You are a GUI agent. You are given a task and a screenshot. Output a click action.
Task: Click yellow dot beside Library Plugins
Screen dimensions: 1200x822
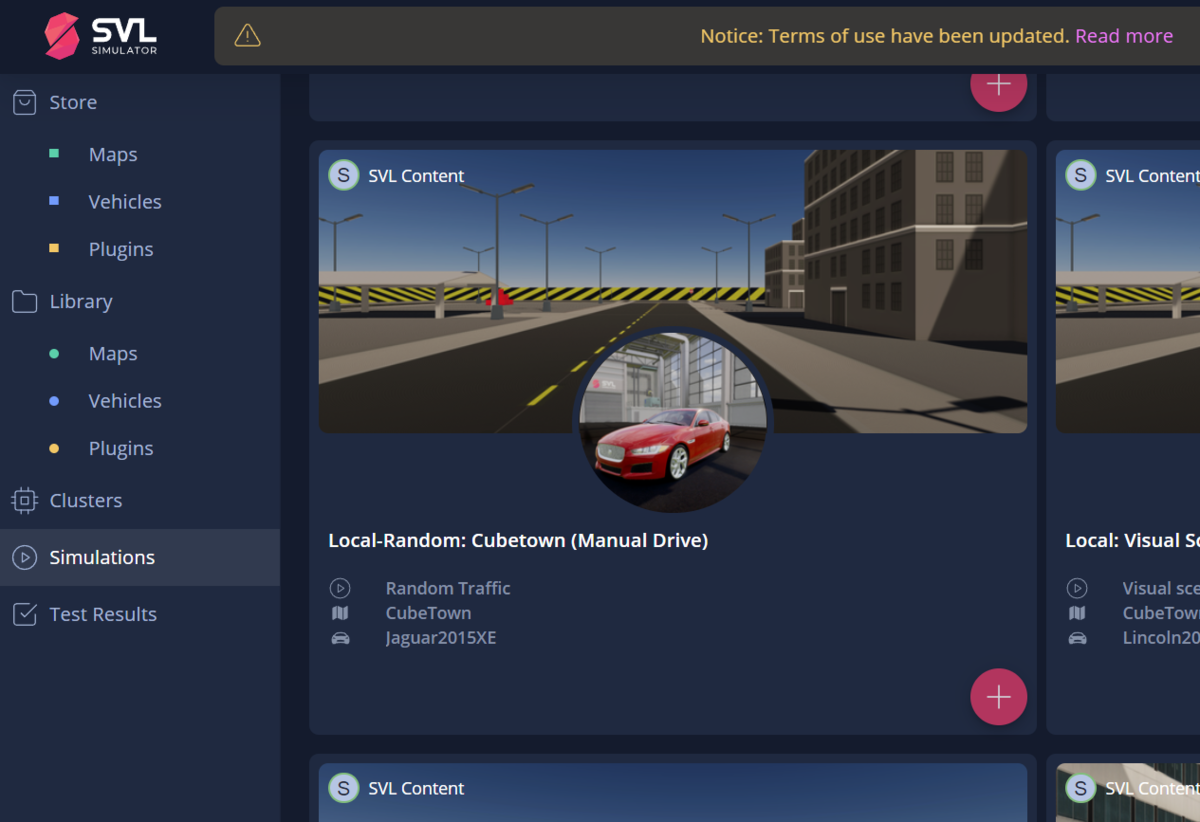54,448
